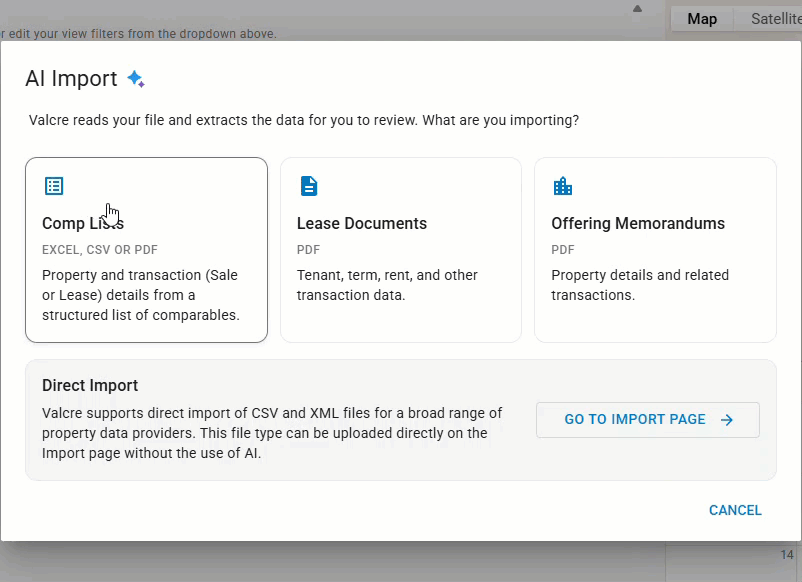
Task: Choose the Offering Memorandums import option
Action: (655, 250)
